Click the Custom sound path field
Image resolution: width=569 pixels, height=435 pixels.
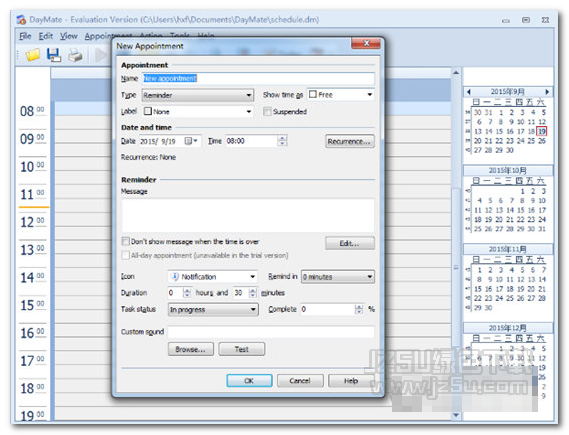click(x=271, y=332)
